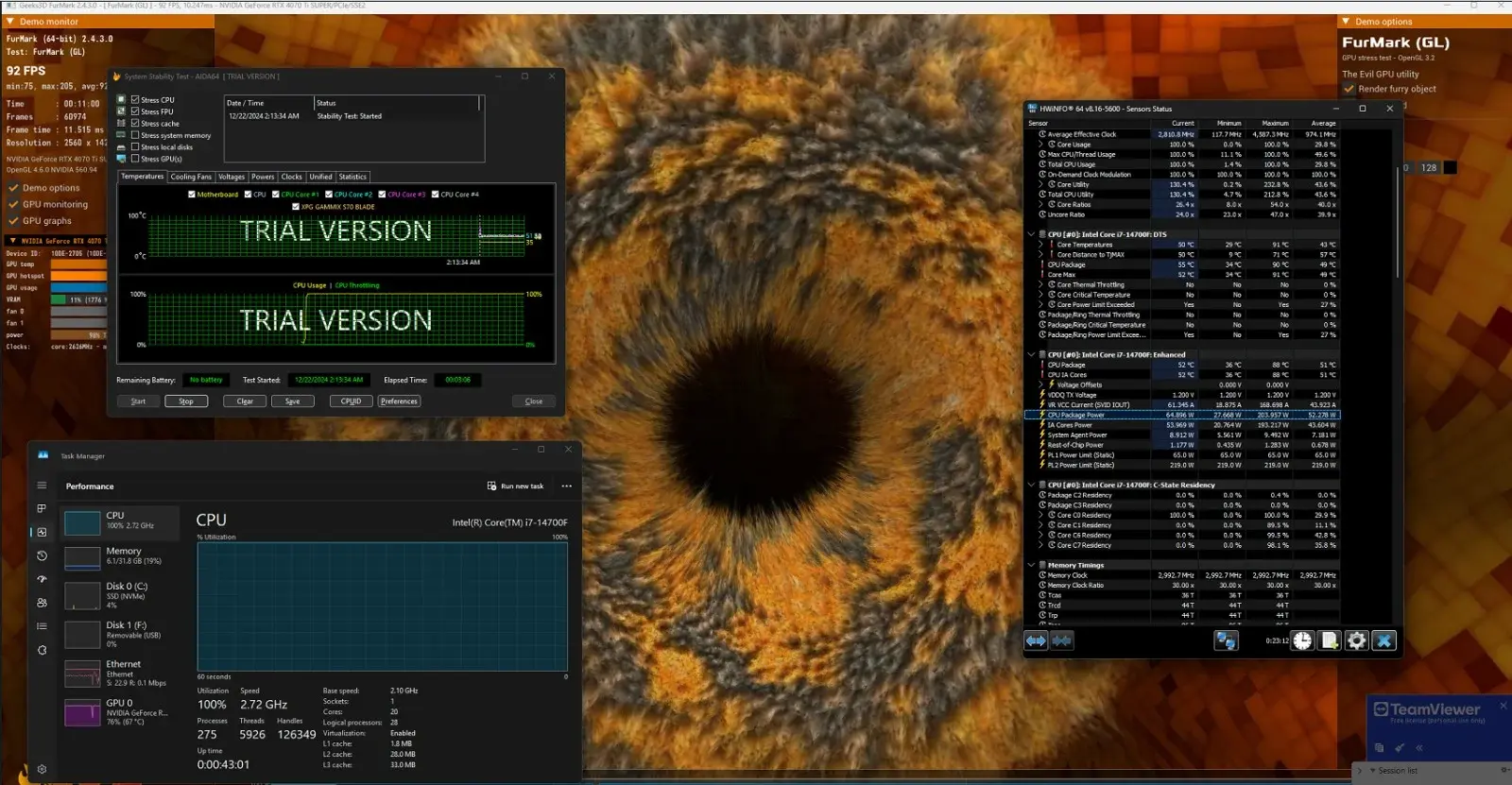The height and width of the screenshot is (785, 1512).
Task: Open Details page in Task Manager sidebar
Action: click(42, 626)
